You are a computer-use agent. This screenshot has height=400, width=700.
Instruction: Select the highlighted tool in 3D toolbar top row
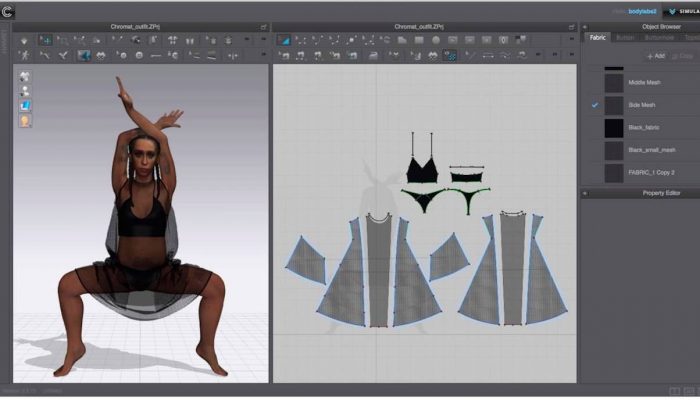(x=46, y=40)
